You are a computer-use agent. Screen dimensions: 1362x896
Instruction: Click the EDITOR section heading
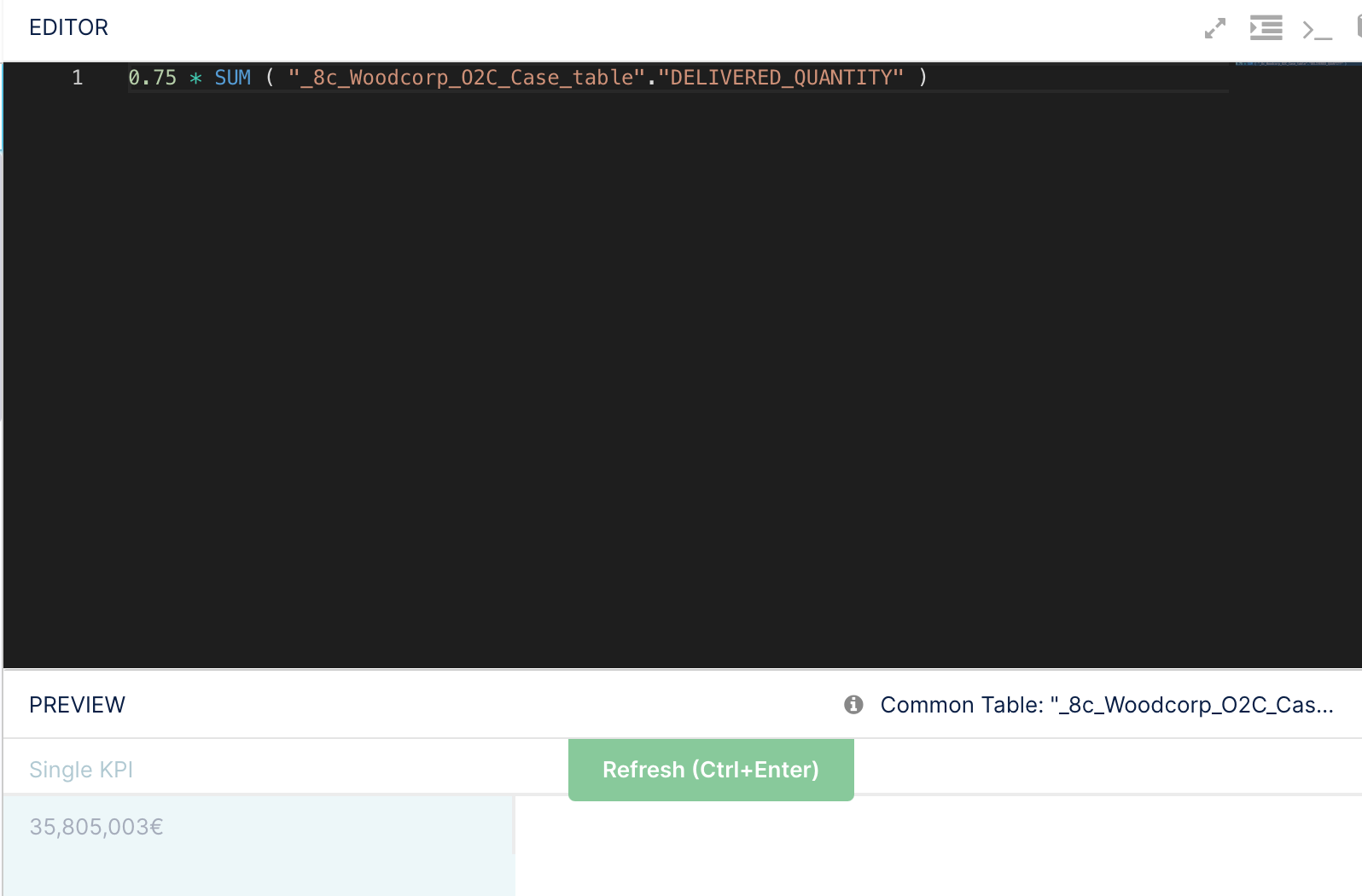pyautogui.click(x=69, y=27)
